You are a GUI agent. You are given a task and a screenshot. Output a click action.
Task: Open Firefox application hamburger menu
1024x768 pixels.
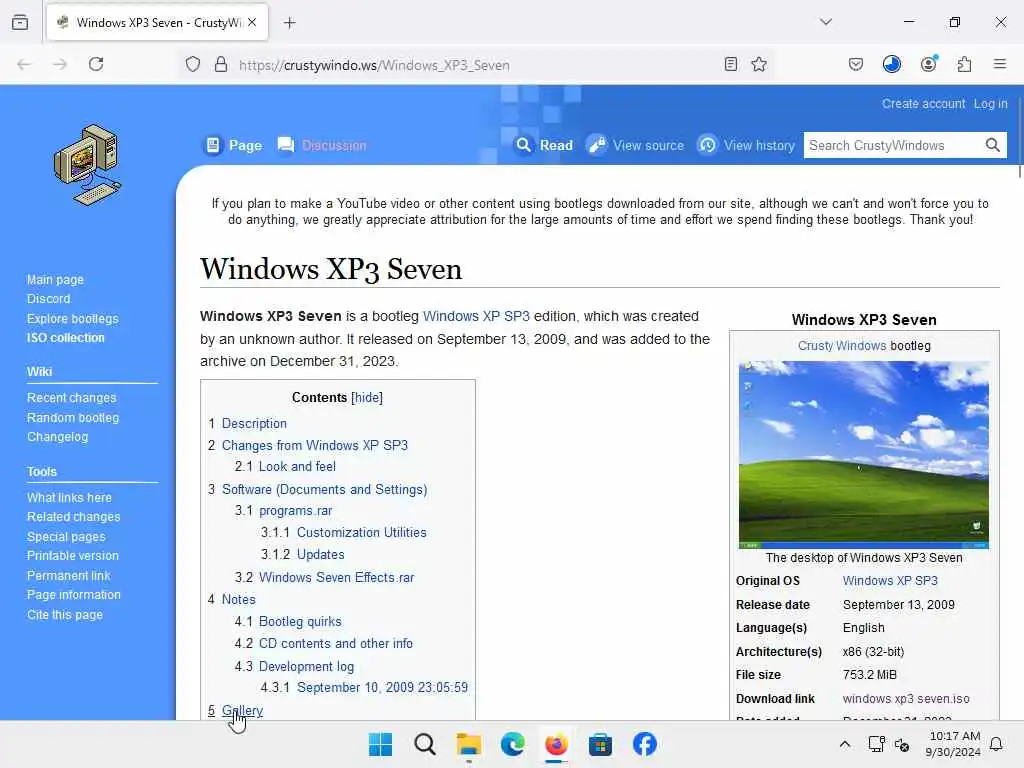[1000, 64]
